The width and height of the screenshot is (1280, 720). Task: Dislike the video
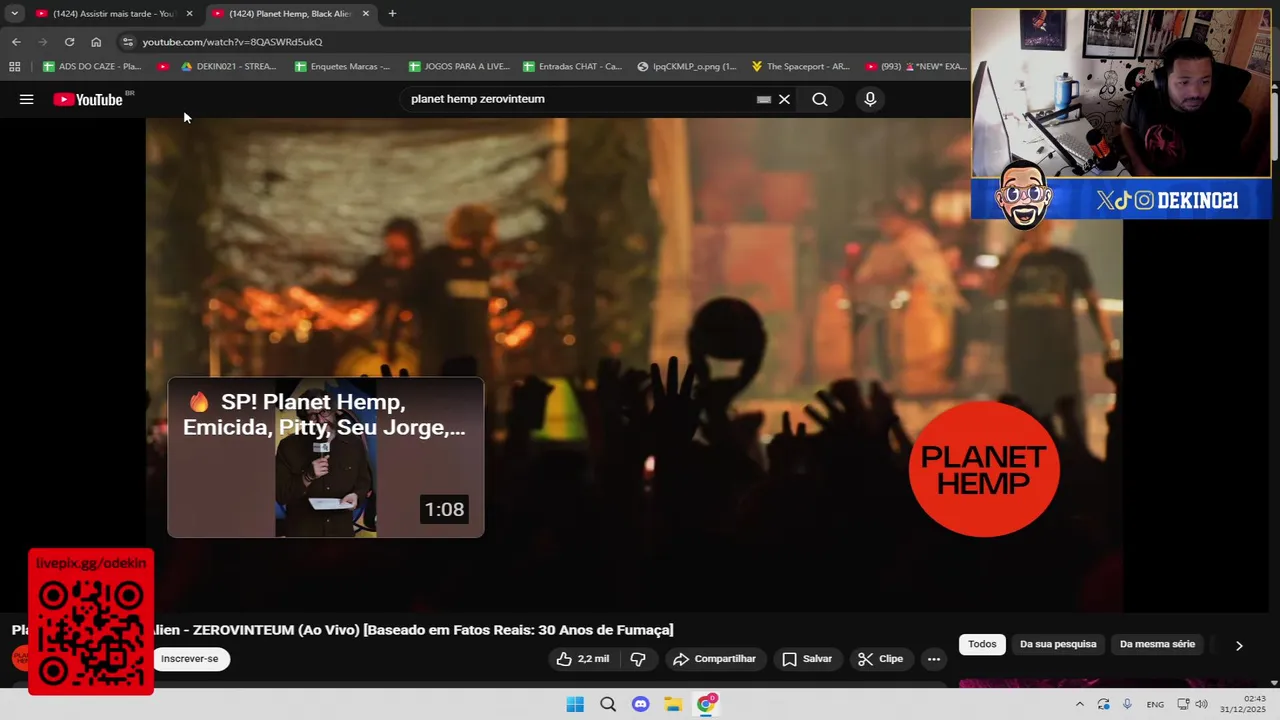638,659
